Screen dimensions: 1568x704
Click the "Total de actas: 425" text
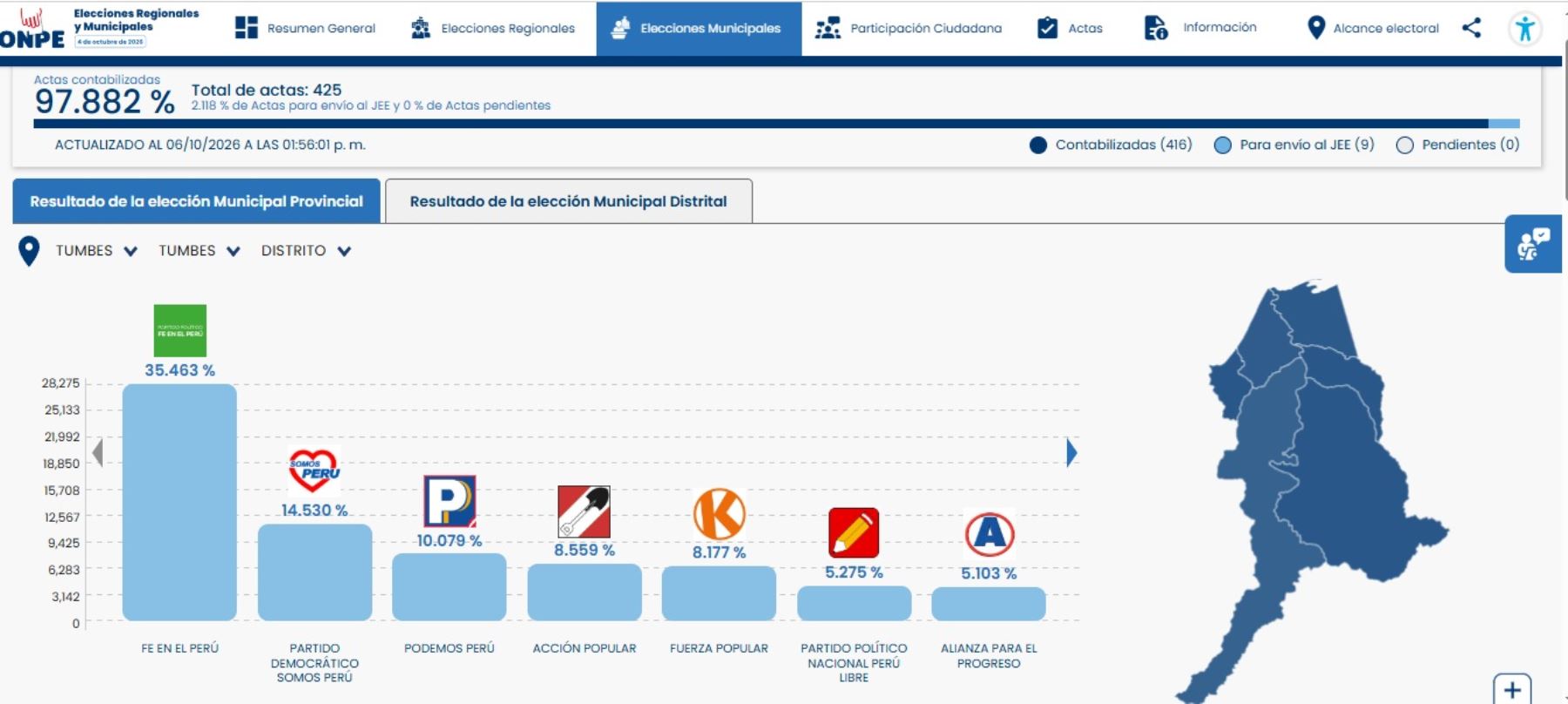pyautogui.click(x=267, y=90)
